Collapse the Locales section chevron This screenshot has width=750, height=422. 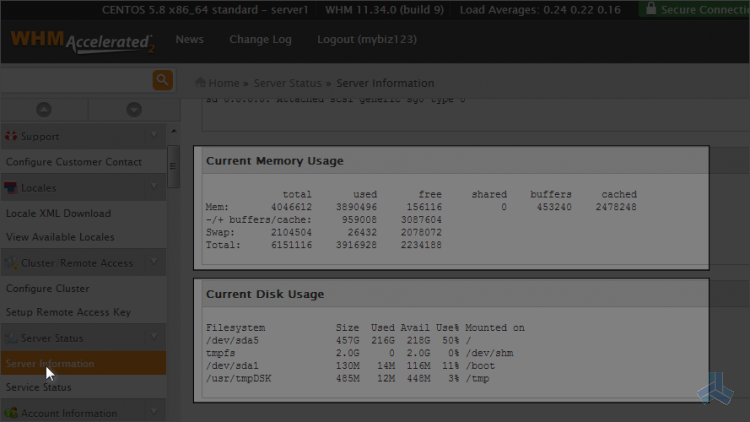[154, 187]
